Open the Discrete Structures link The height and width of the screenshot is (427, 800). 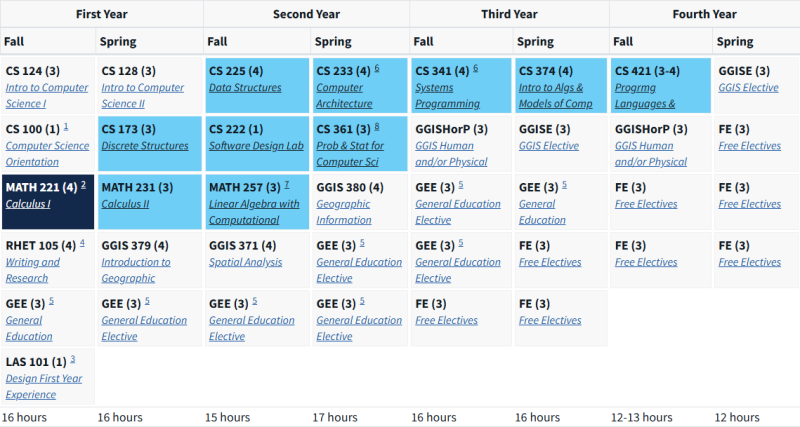tap(144, 146)
